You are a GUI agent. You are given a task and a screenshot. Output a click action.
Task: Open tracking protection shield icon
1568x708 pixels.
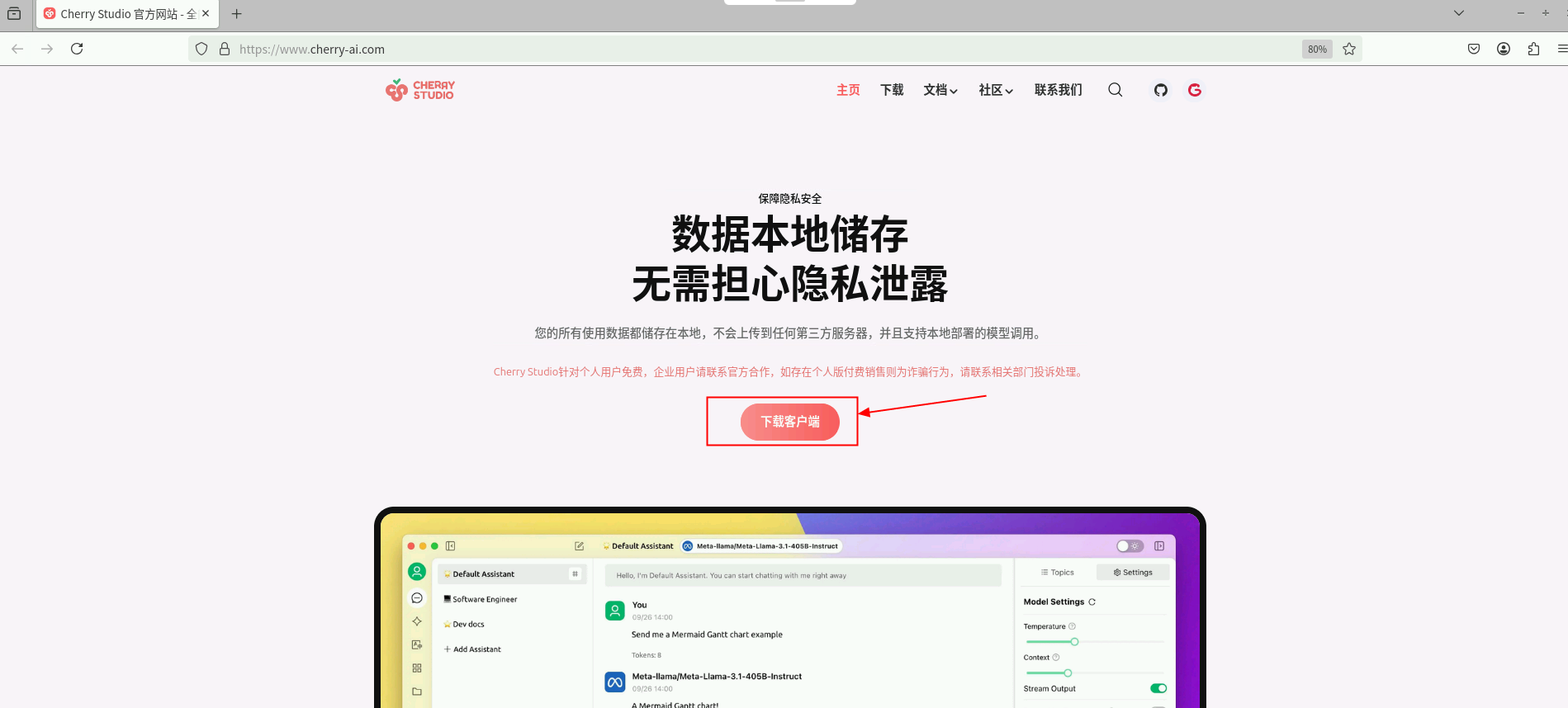[x=201, y=49]
